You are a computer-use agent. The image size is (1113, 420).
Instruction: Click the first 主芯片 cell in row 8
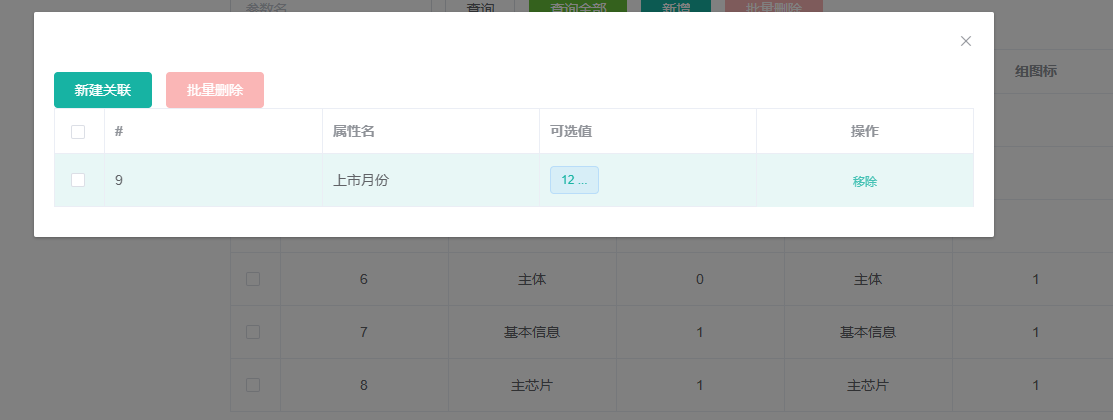tap(532, 385)
